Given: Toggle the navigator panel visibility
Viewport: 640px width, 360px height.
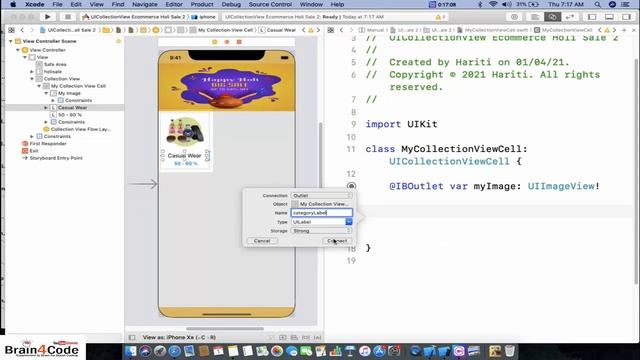Looking at the screenshot, I should [592, 17].
